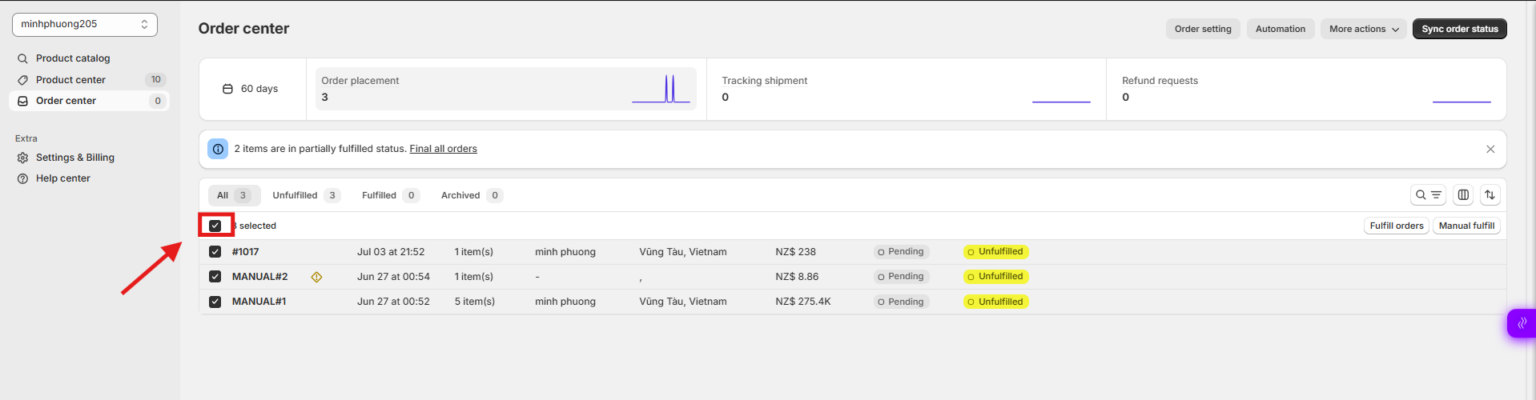Expand the More actions dropdown
1536x400 pixels.
pos(1363,29)
